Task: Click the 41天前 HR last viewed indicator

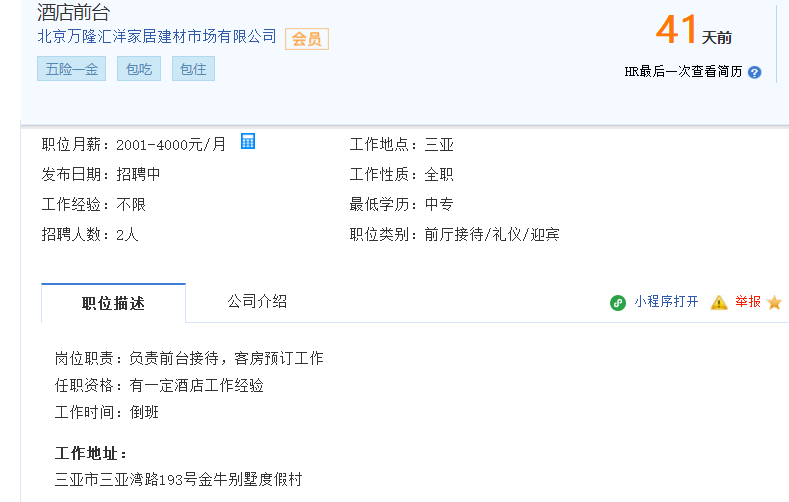Action: tap(693, 30)
